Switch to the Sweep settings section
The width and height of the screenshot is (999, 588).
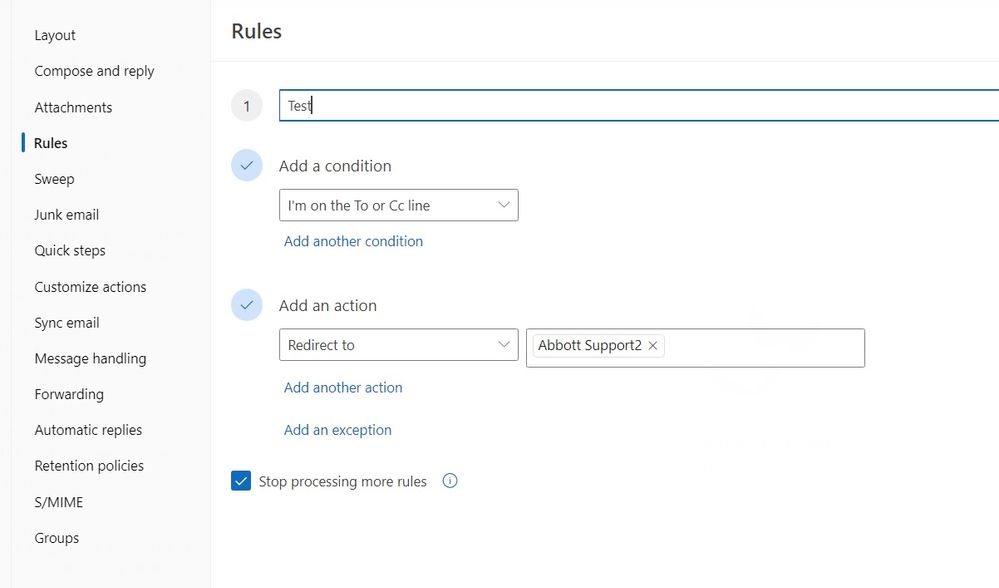pyautogui.click(x=54, y=179)
